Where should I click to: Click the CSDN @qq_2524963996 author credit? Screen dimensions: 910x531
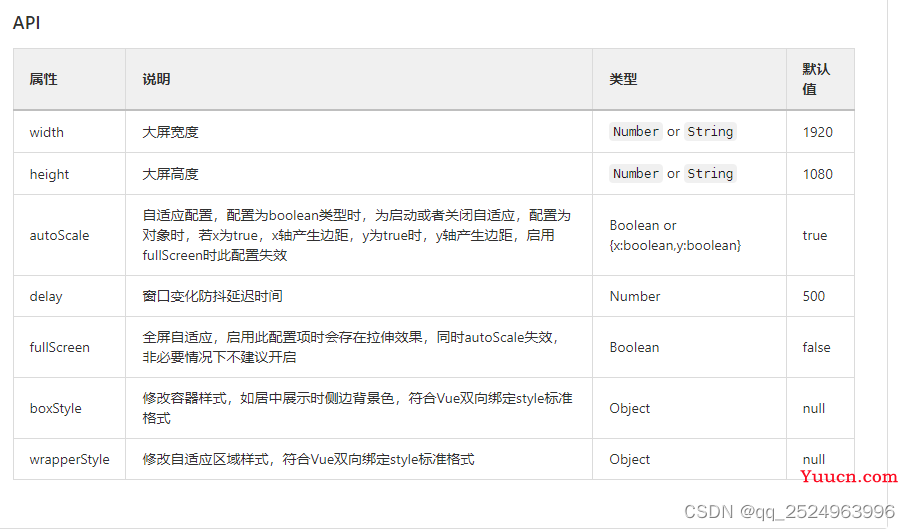click(789, 511)
